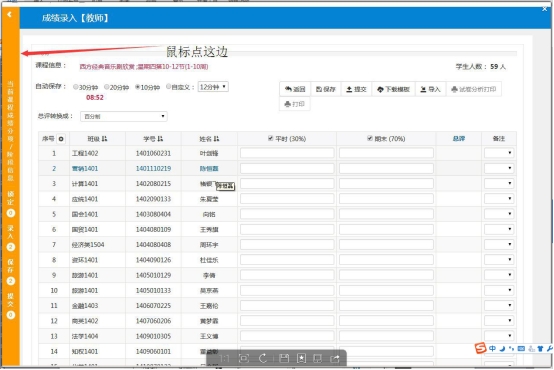Sort by 班级 column sort icon

104,139
